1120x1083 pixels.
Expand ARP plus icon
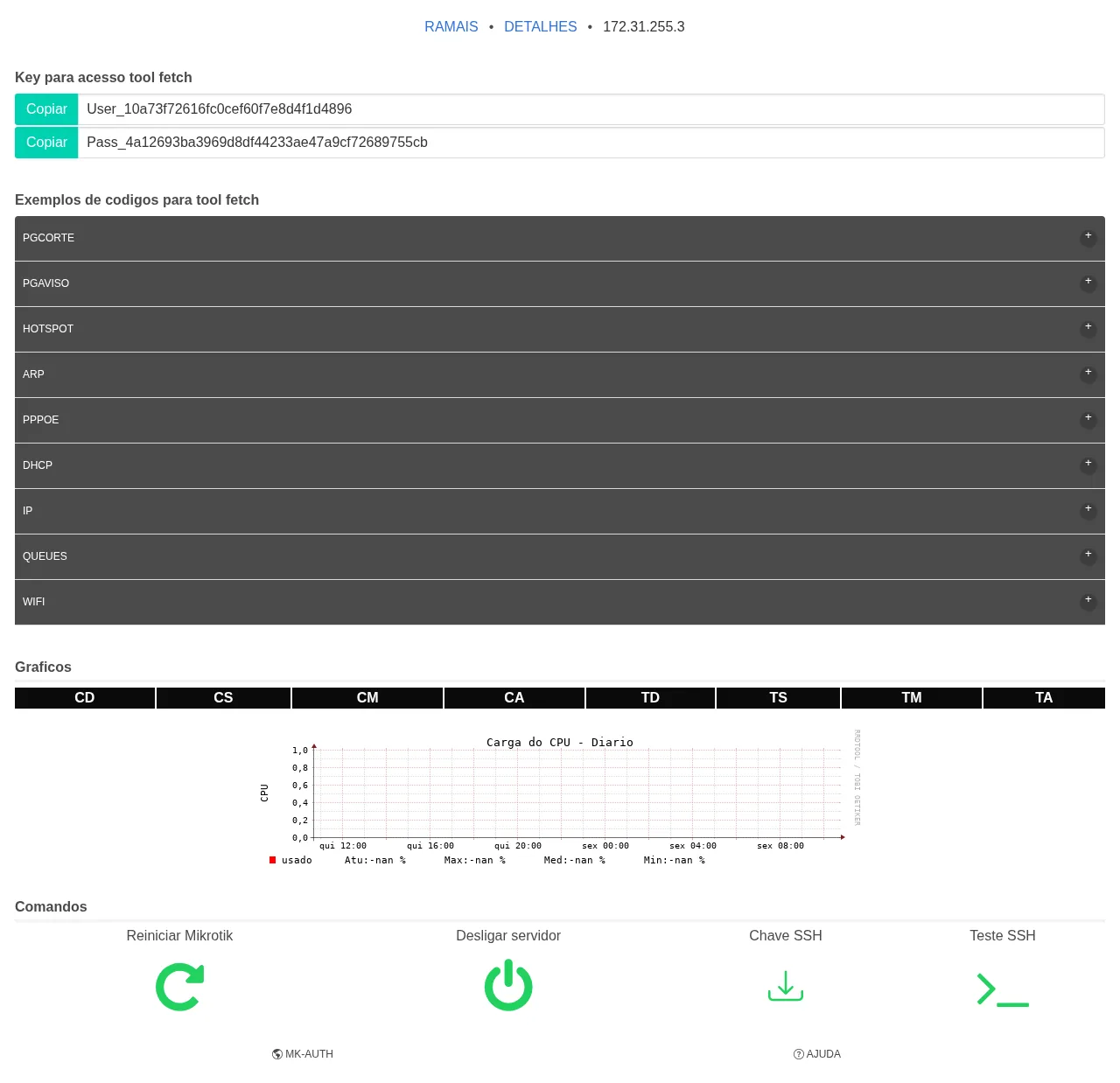coord(1088,373)
